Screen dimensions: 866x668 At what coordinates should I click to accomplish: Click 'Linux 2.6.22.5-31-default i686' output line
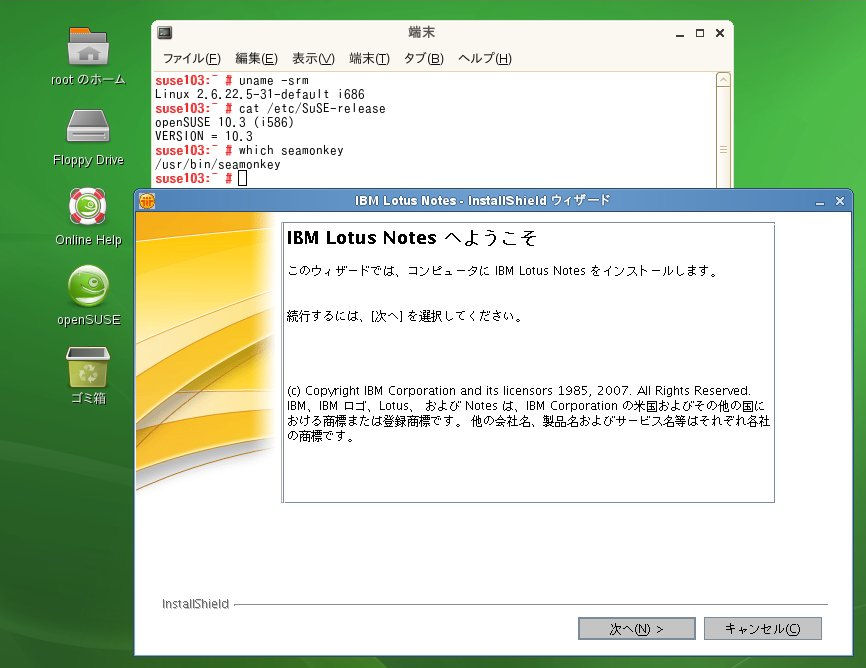(260, 94)
